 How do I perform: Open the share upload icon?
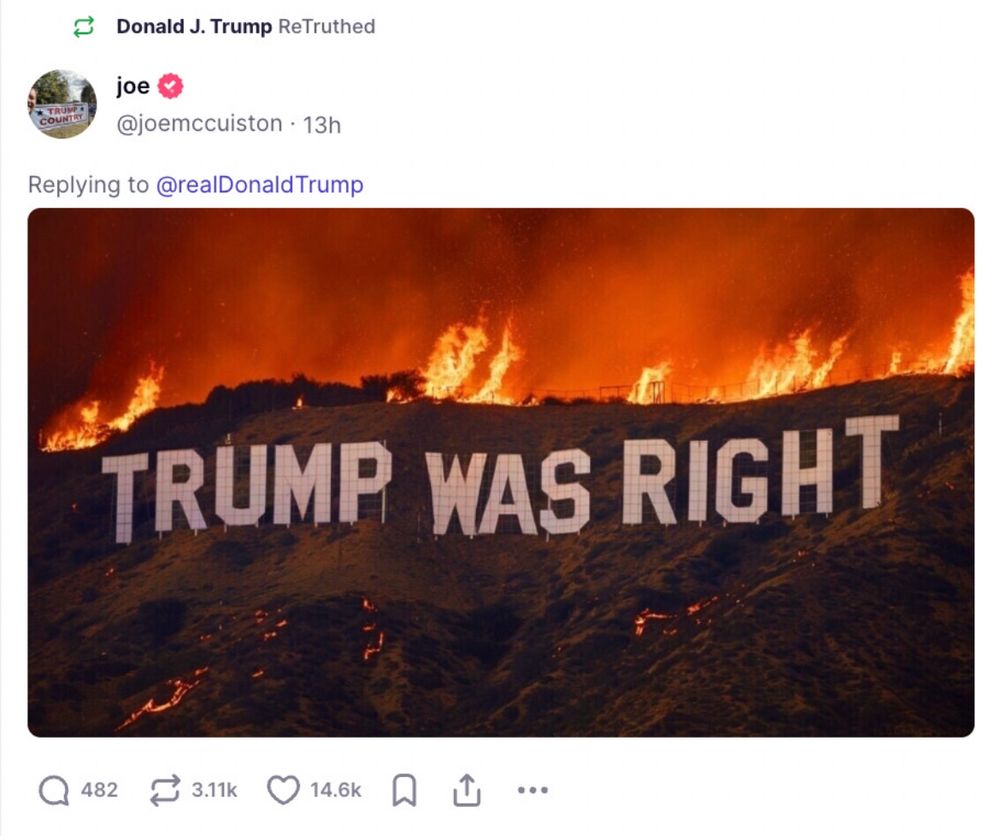click(467, 790)
